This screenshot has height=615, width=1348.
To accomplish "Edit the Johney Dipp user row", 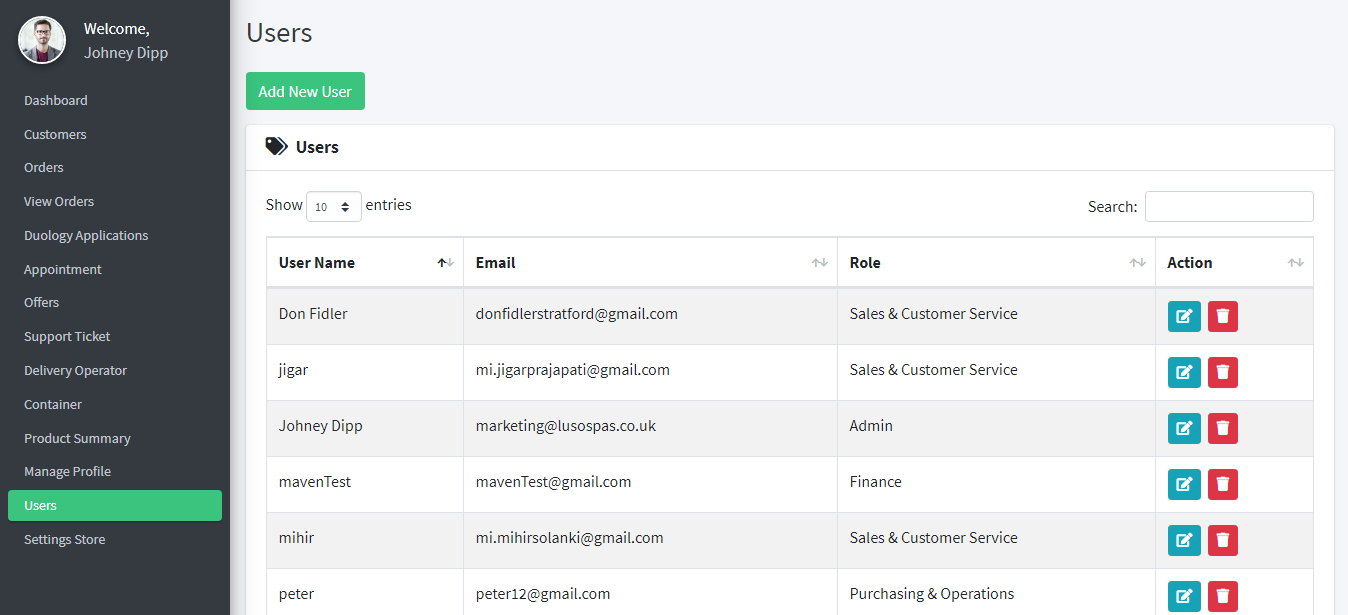I will pos(1184,428).
